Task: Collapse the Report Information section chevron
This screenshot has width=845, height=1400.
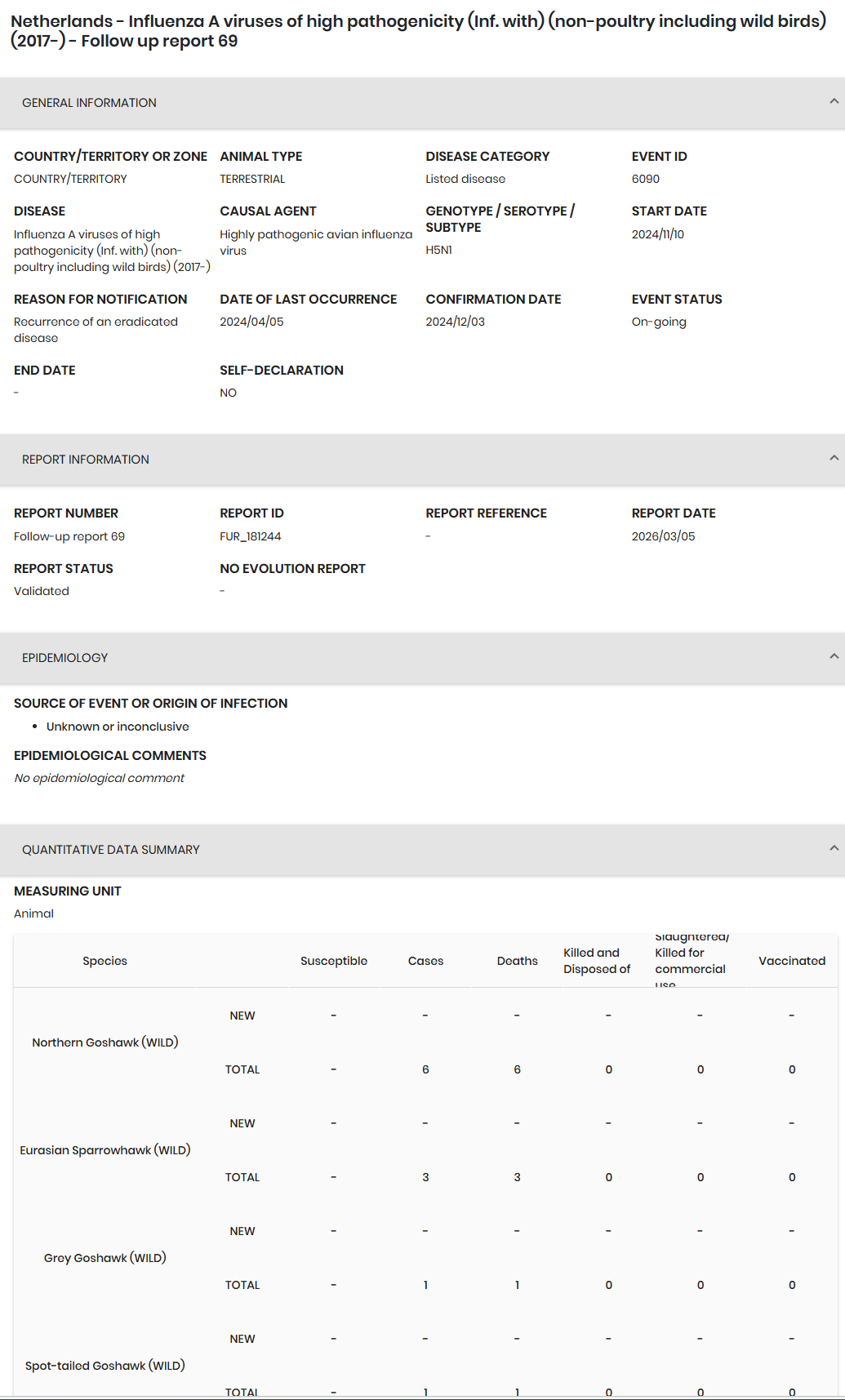Action: (x=834, y=458)
